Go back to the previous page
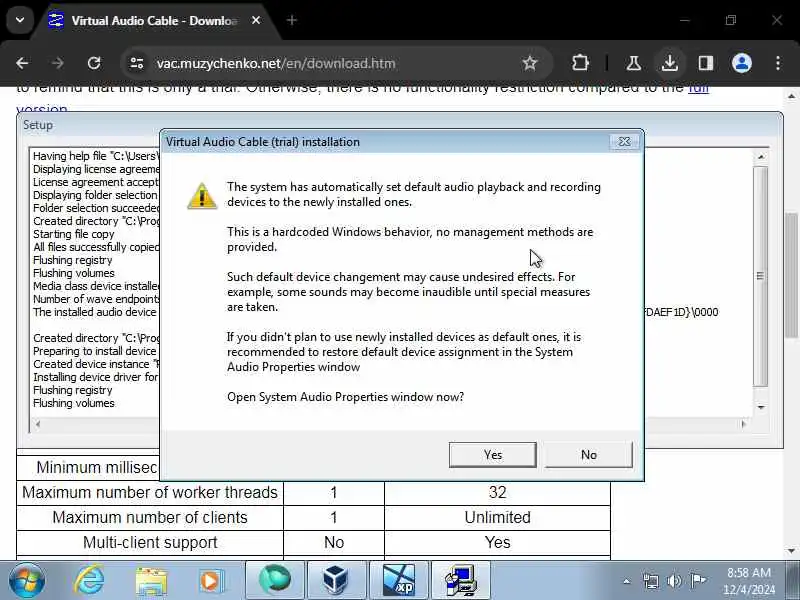Viewport: 800px width, 600px height. click(x=22, y=63)
